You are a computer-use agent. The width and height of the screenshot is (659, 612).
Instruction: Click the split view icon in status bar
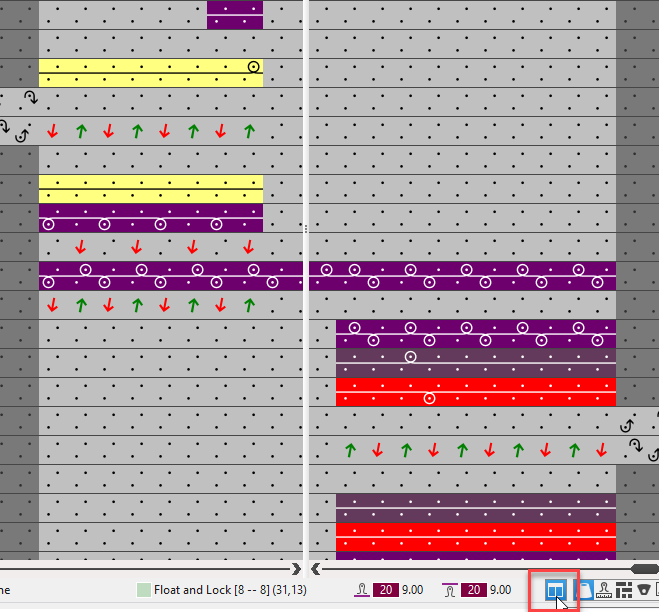[x=554, y=591]
